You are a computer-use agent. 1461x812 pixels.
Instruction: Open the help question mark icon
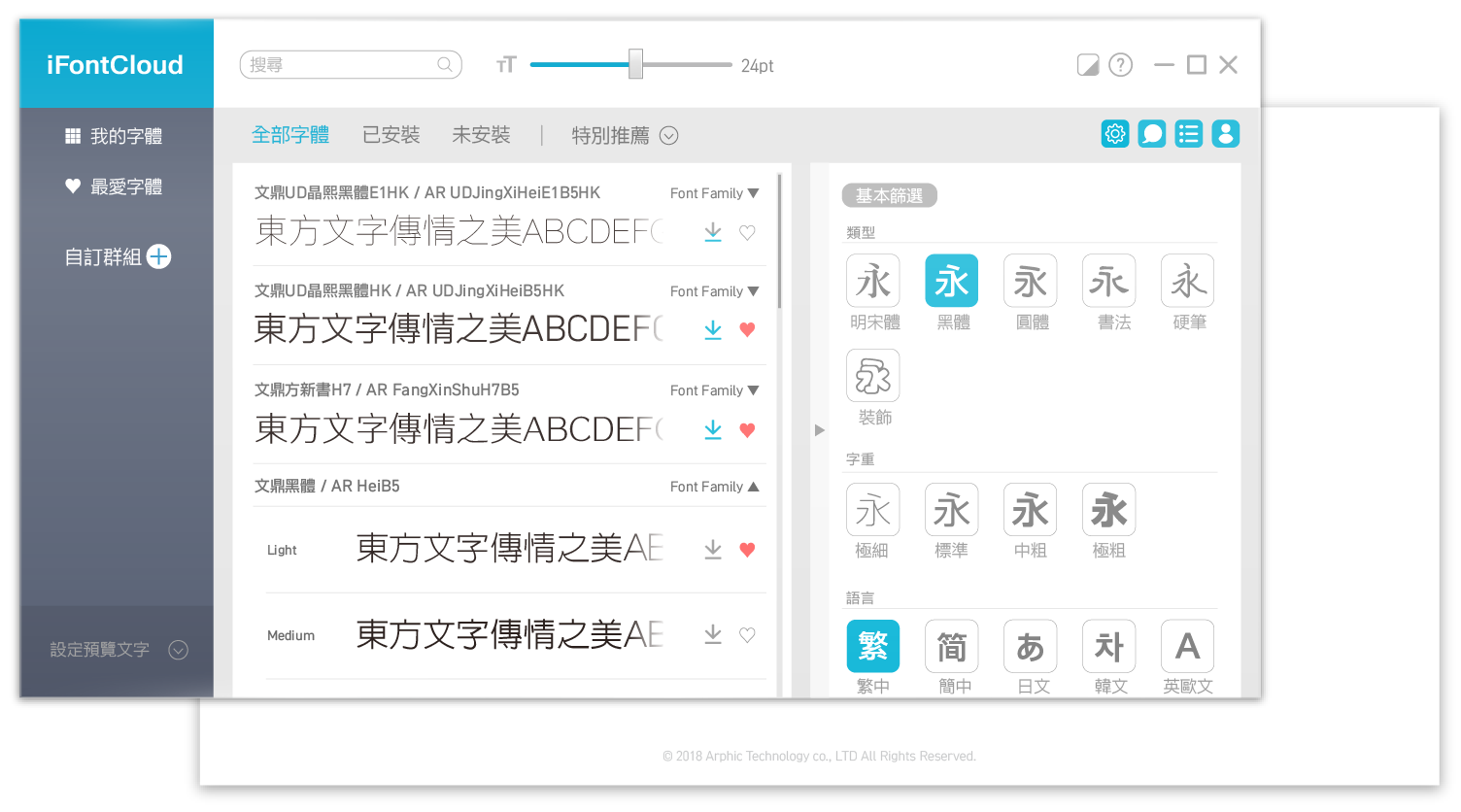[1120, 64]
